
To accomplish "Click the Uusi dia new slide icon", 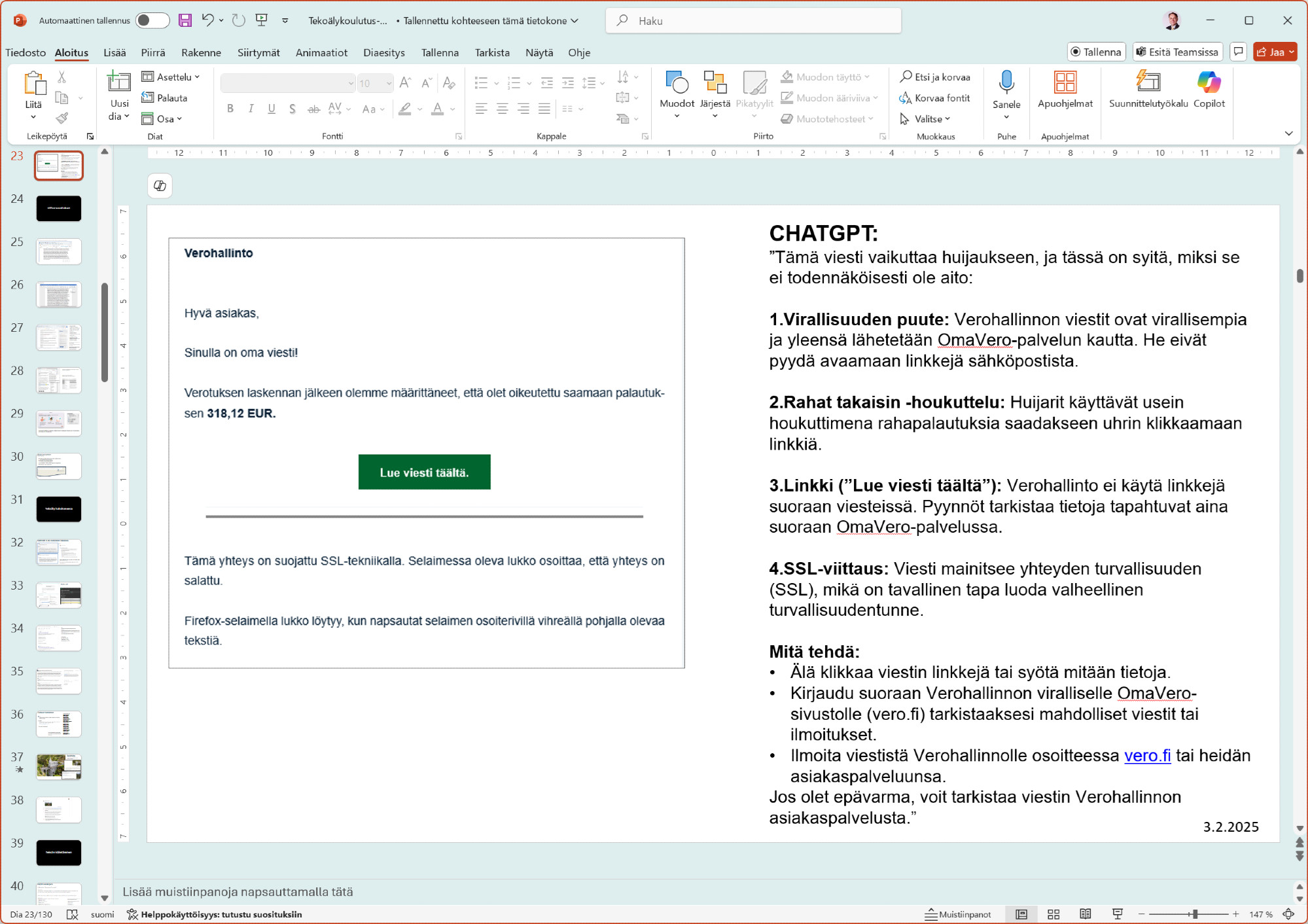I will coord(119,82).
